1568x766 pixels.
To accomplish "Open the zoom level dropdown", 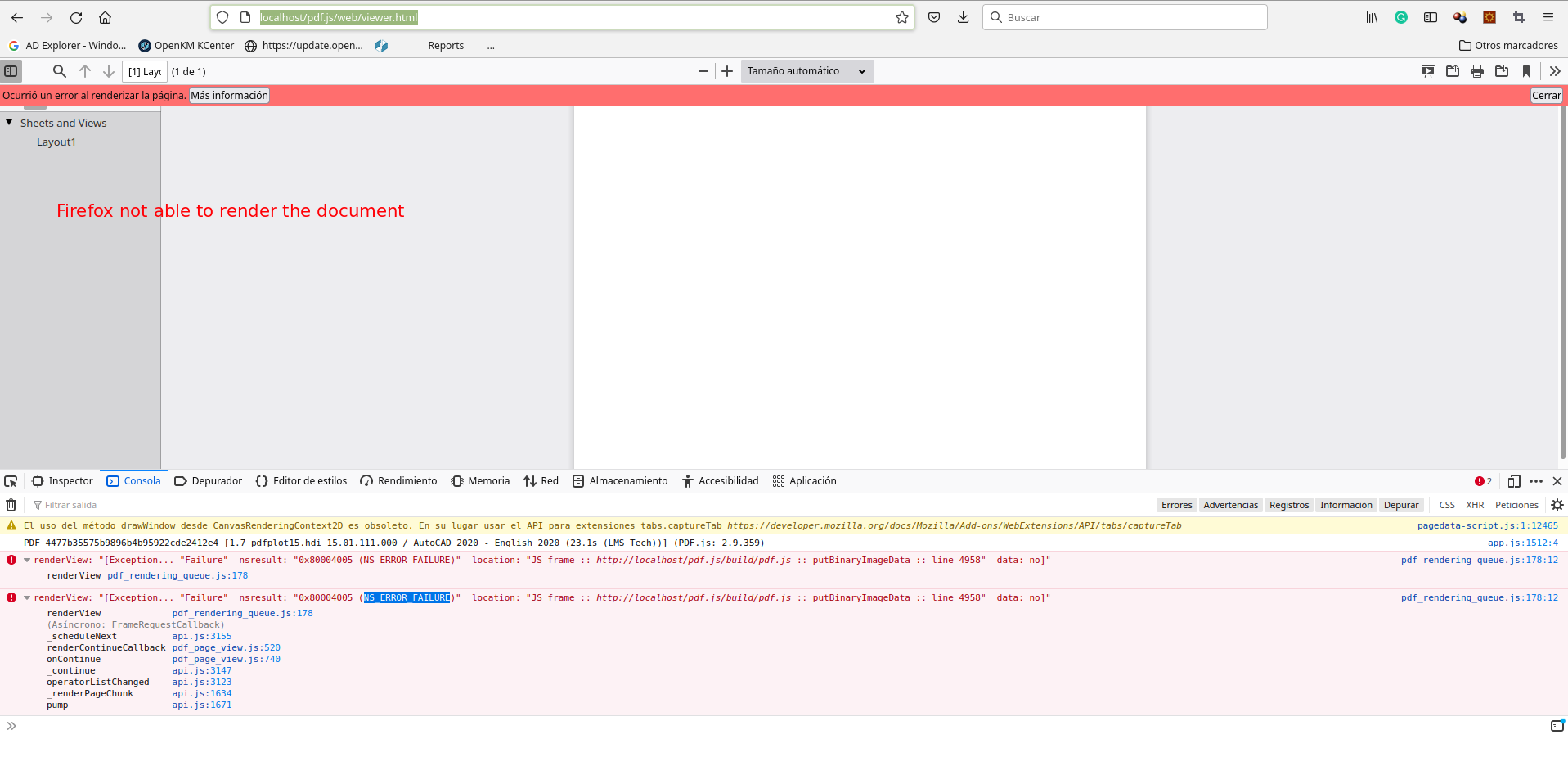I will point(807,71).
